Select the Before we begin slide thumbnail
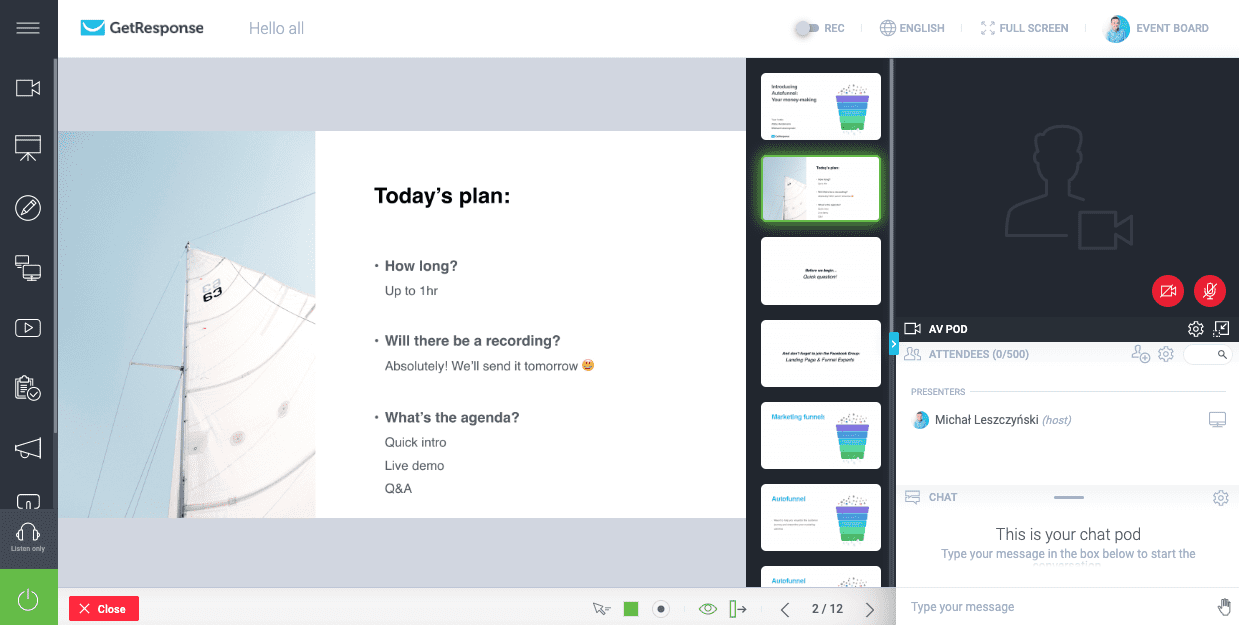Screen dimensions: 1239x625 (821, 271)
